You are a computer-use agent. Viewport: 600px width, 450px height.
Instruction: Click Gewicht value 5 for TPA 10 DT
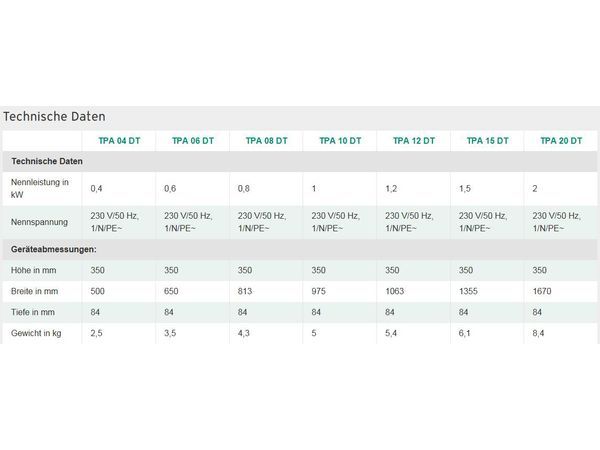314,333
